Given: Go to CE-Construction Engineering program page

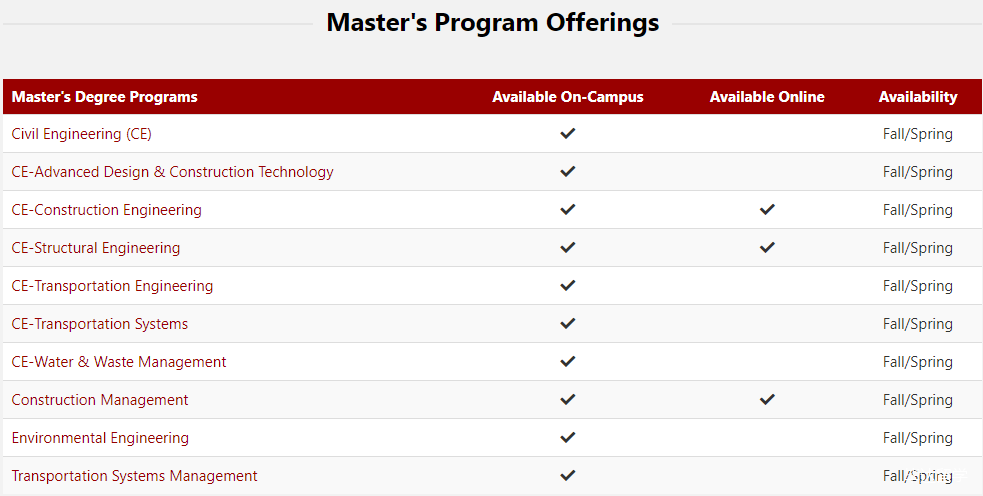Looking at the screenshot, I should [106, 210].
